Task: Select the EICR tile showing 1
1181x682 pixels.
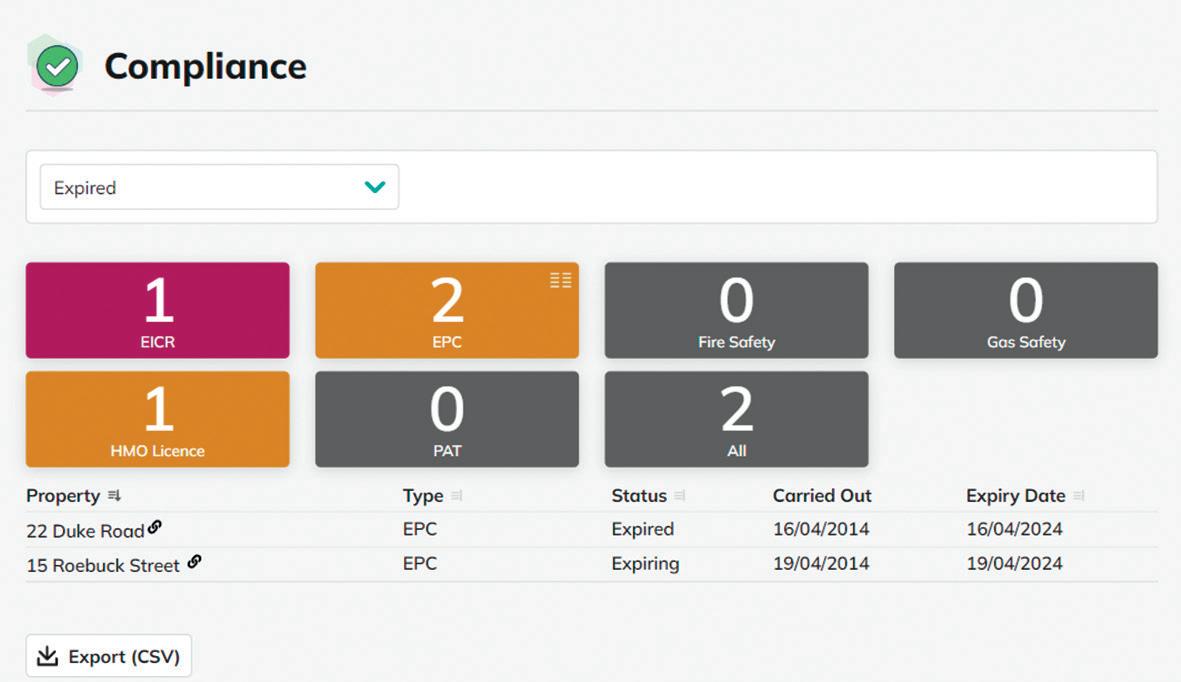Action: click(x=157, y=310)
